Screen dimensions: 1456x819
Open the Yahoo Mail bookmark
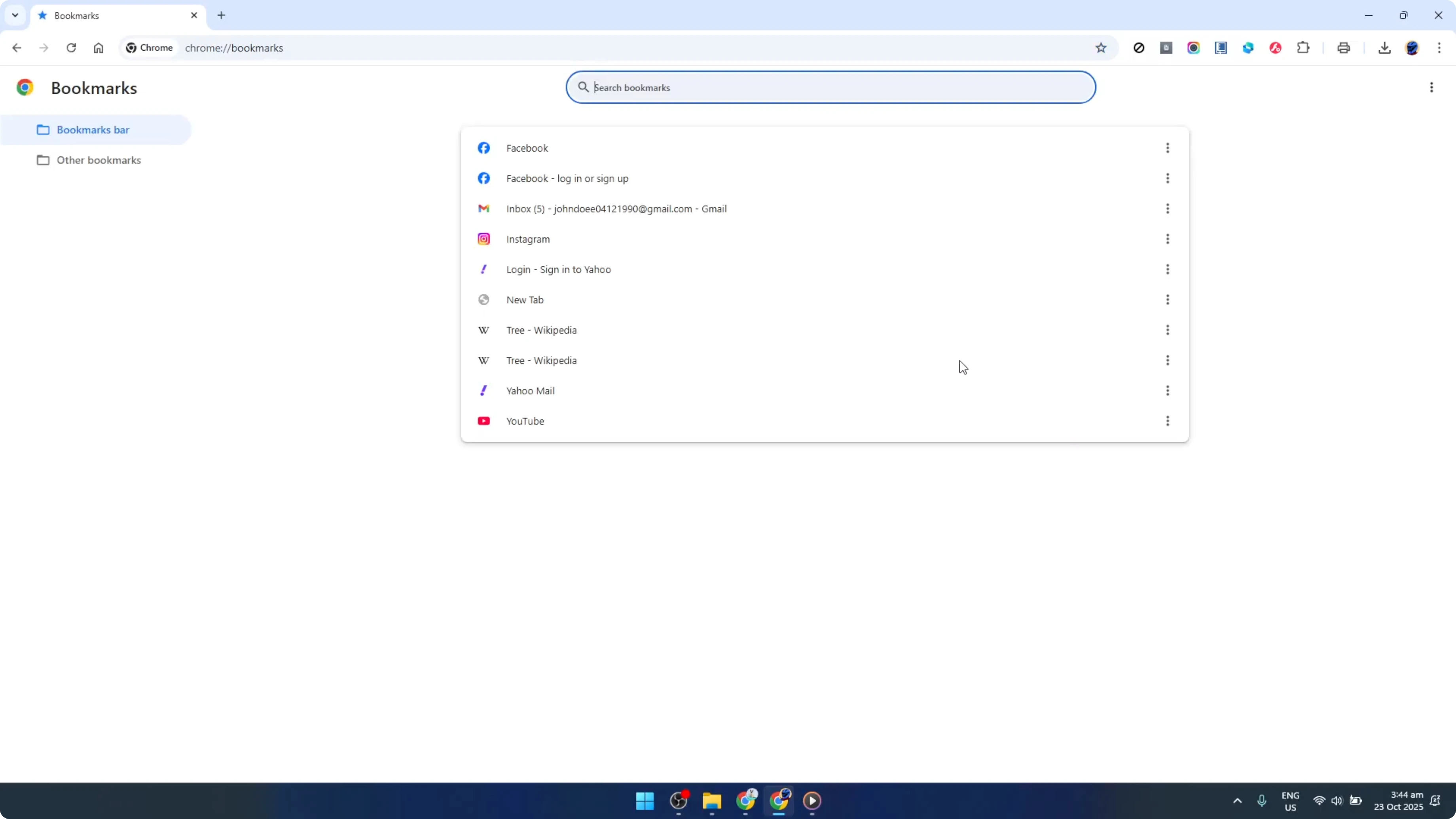click(825, 391)
